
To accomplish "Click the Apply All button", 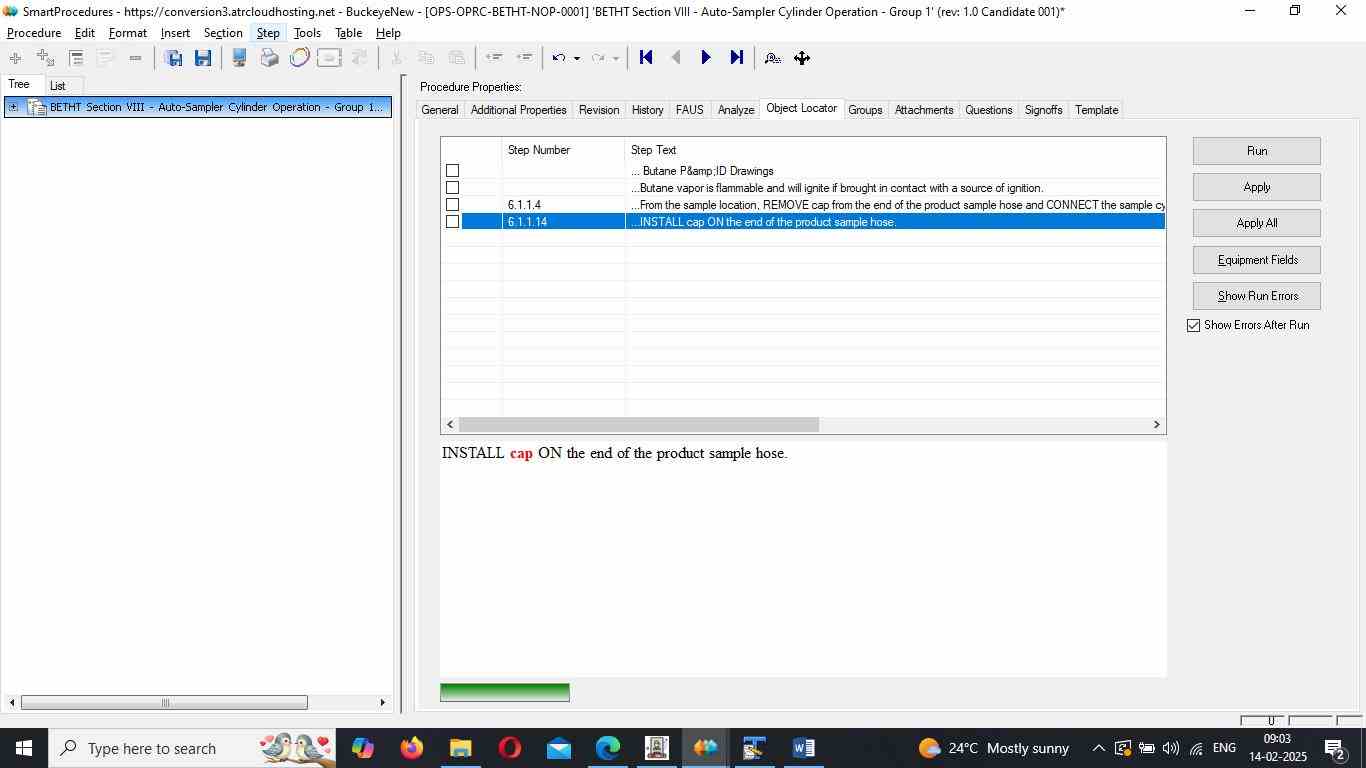I will 1257,223.
